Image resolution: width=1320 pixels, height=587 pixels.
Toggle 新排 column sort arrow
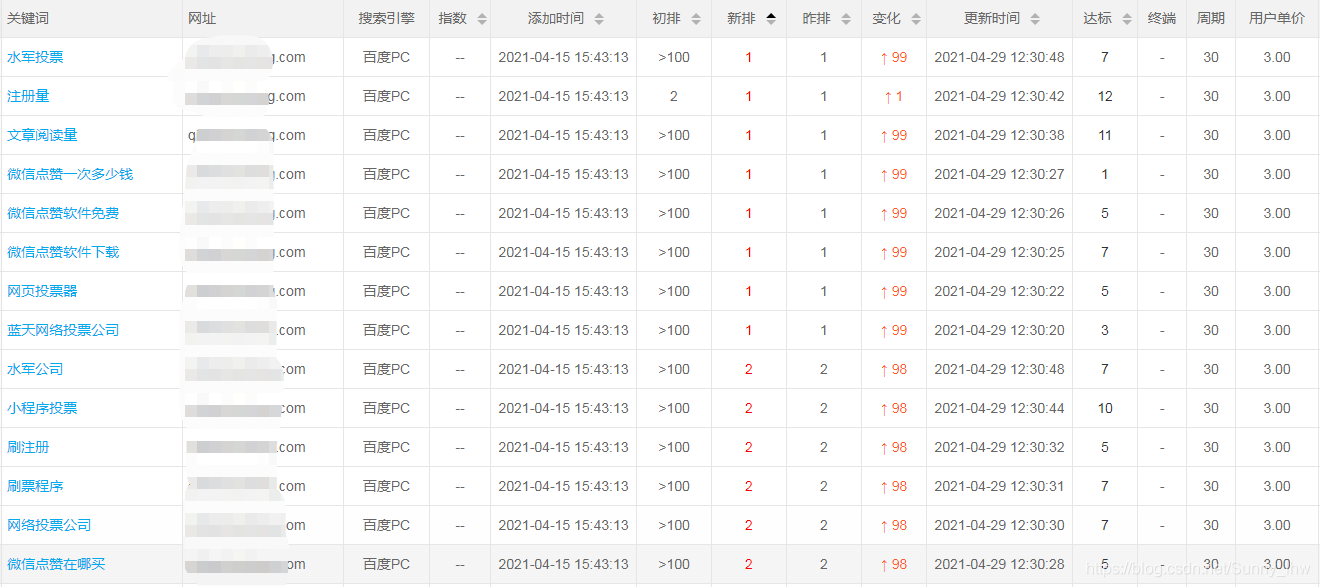point(770,19)
